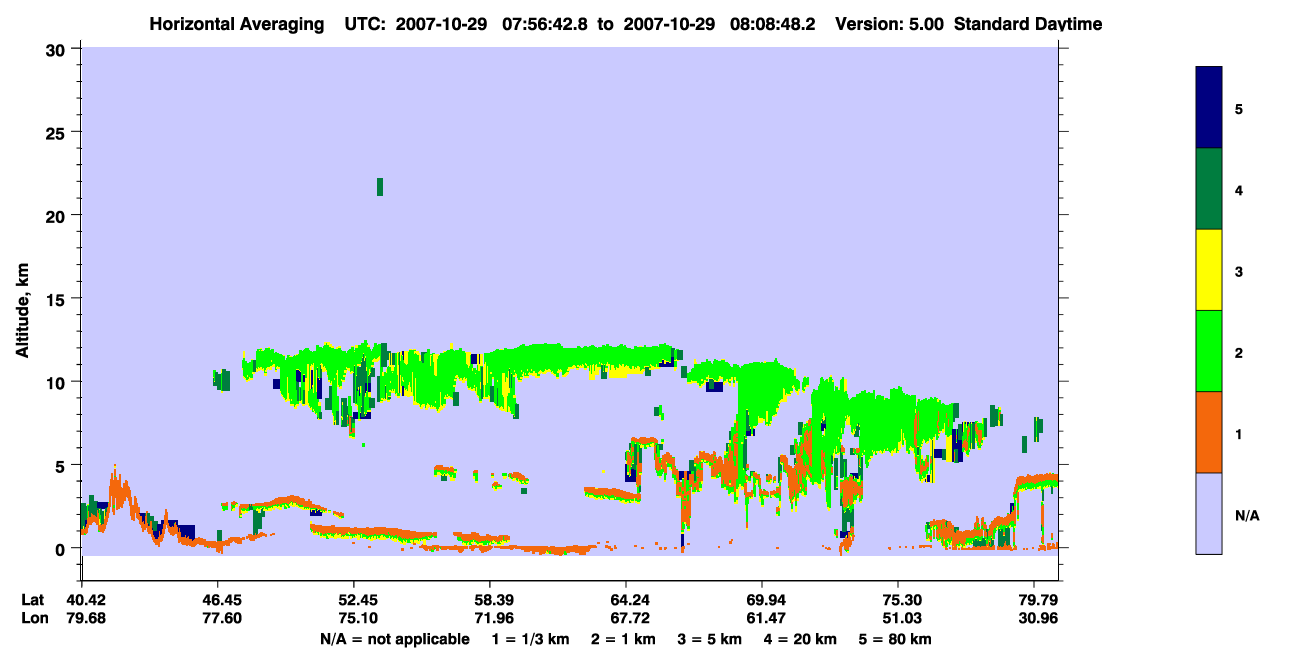
Task: Click the 'Lon' row label
Action: click(x=34, y=618)
